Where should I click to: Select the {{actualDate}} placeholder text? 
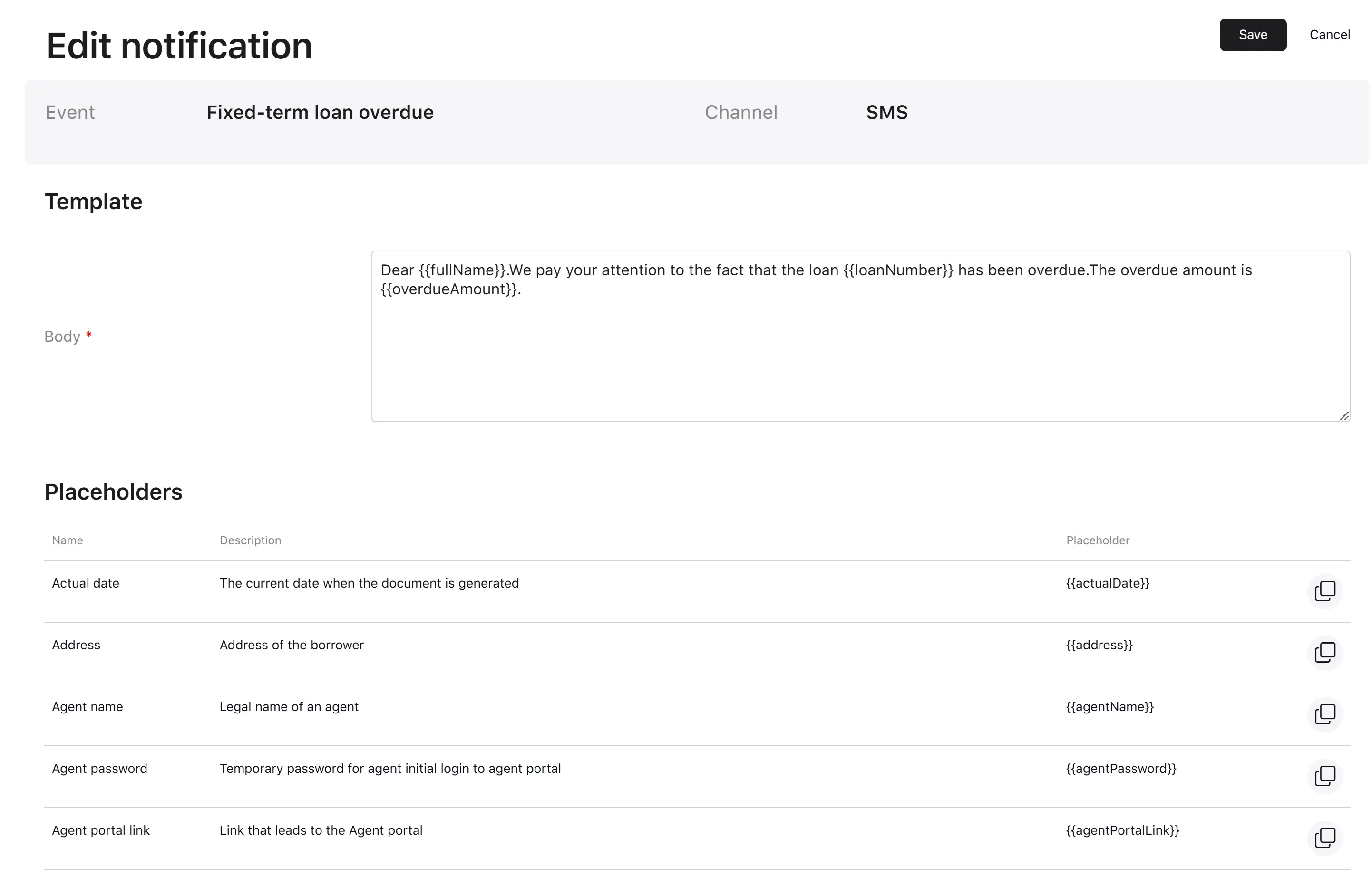point(1108,583)
